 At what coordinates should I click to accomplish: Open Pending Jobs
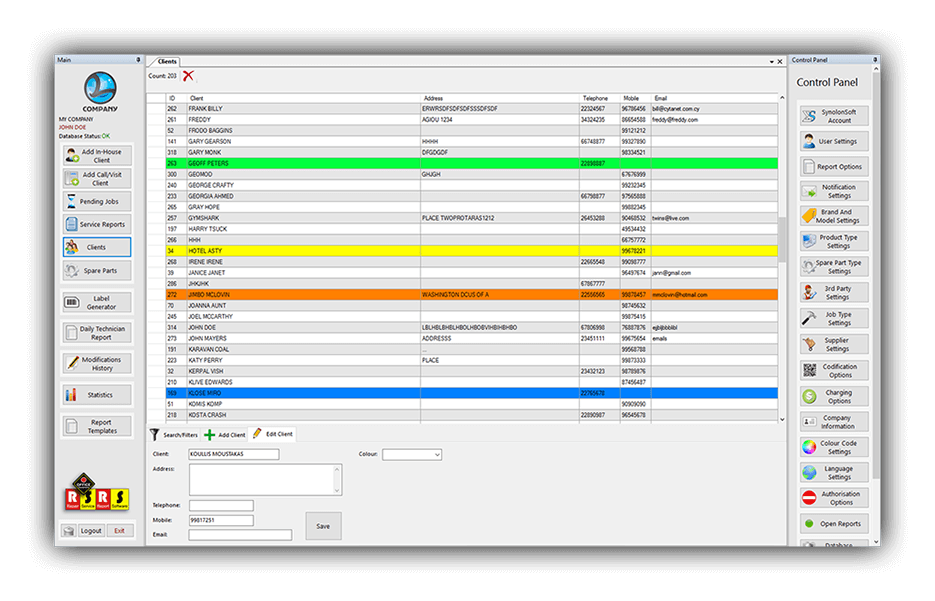pyautogui.click(x=96, y=201)
